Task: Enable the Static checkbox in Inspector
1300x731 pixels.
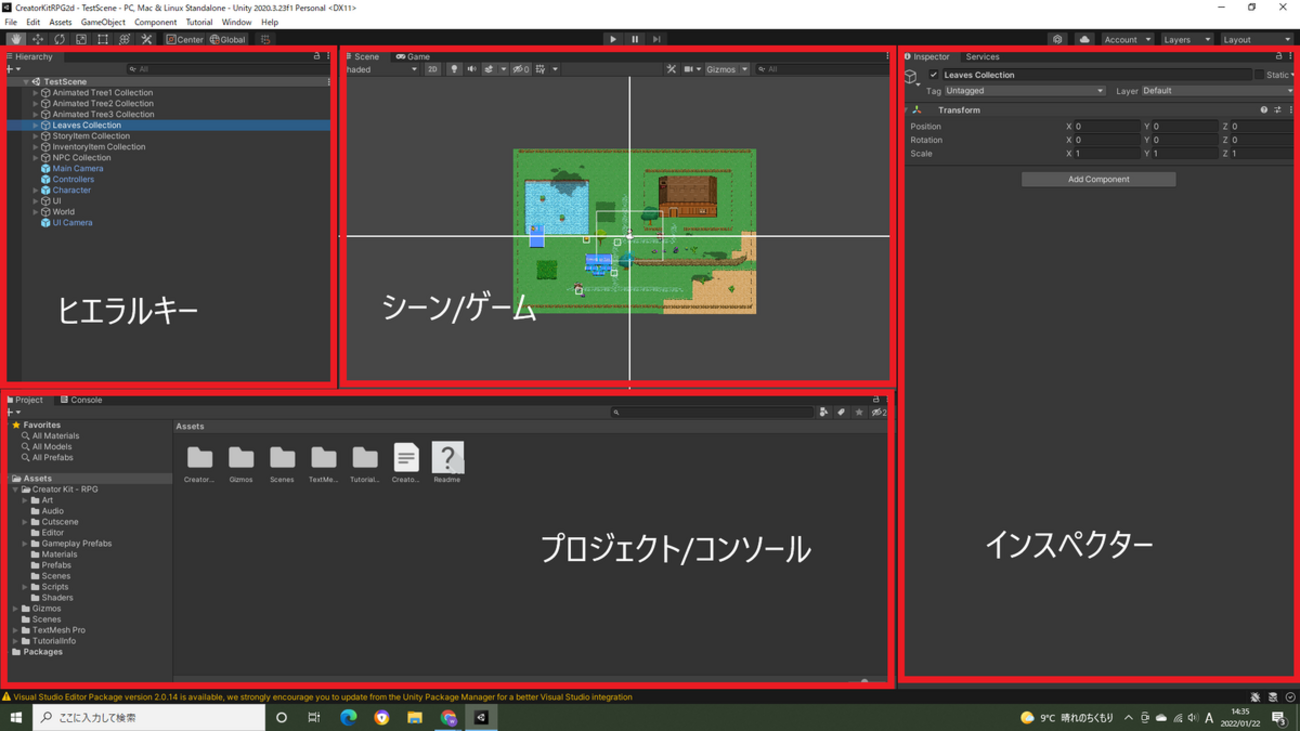Action: [1259, 75]
